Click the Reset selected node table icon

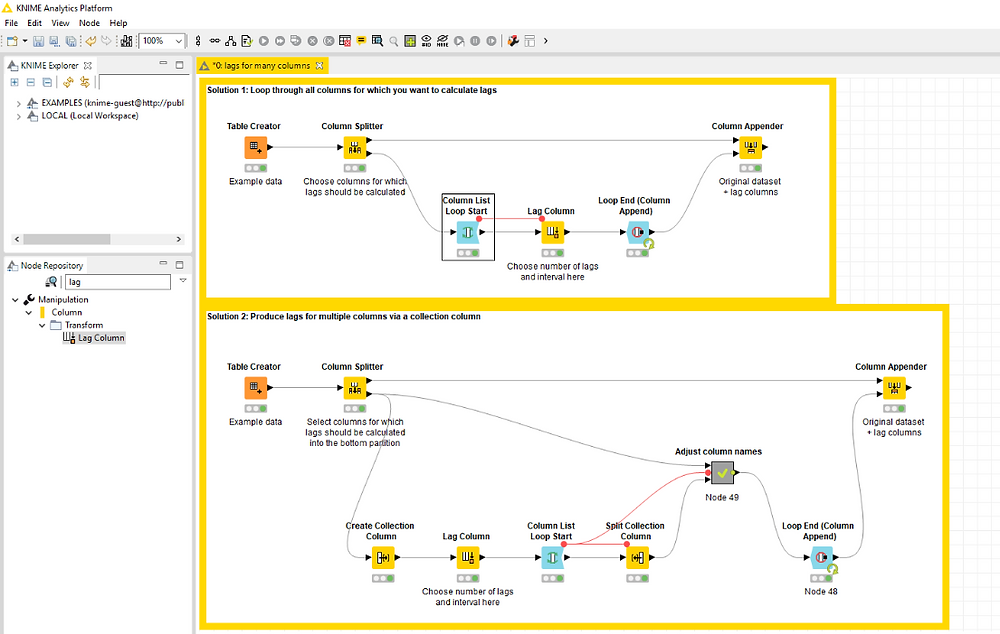(345, 41)
